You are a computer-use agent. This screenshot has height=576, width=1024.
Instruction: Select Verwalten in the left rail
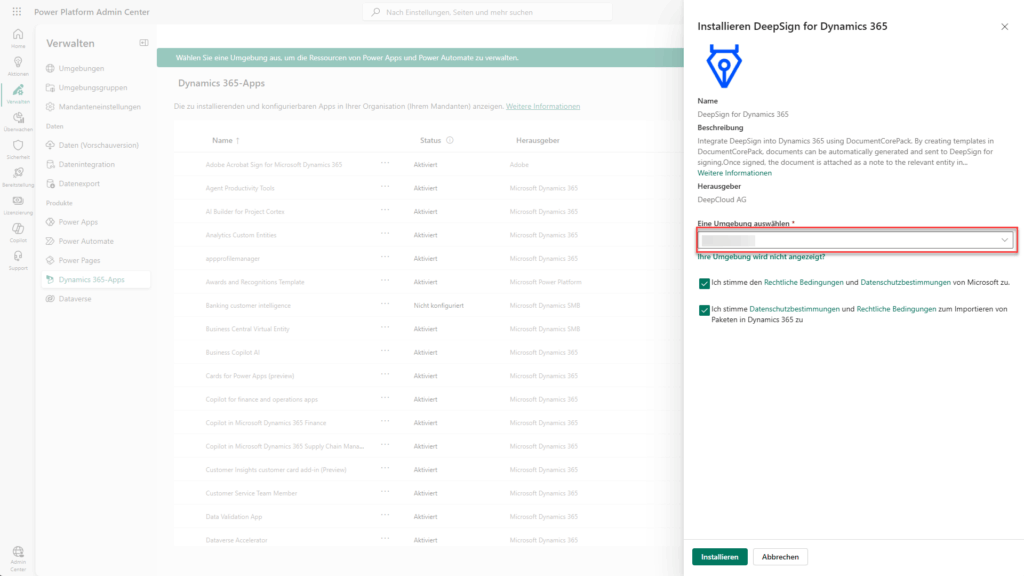coord(18,94)
